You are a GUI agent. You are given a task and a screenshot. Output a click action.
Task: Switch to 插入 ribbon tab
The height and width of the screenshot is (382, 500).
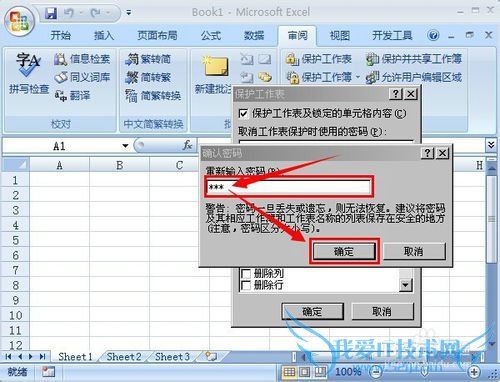click(104, 35)
